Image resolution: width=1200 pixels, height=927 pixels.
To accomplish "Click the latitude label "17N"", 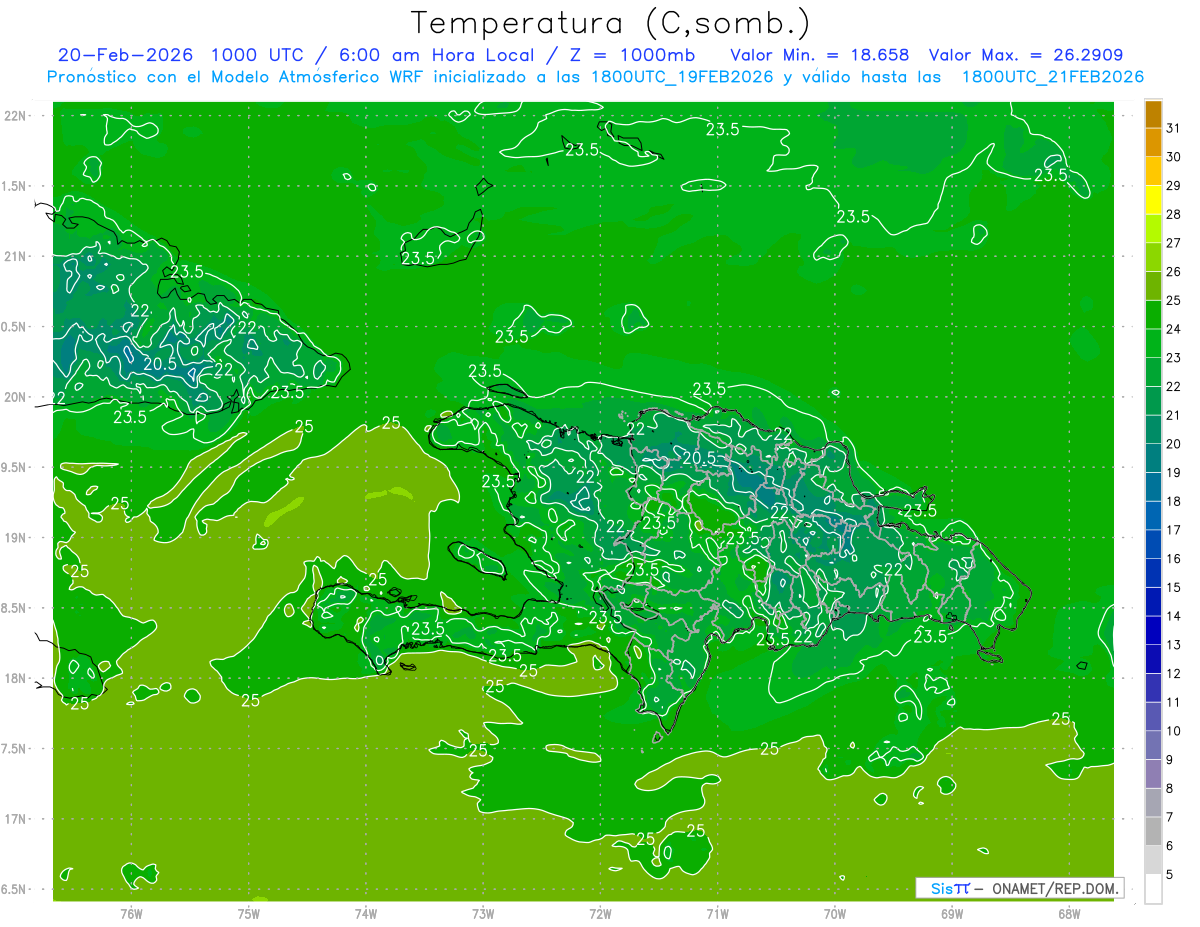I will (x=16, y=819).
